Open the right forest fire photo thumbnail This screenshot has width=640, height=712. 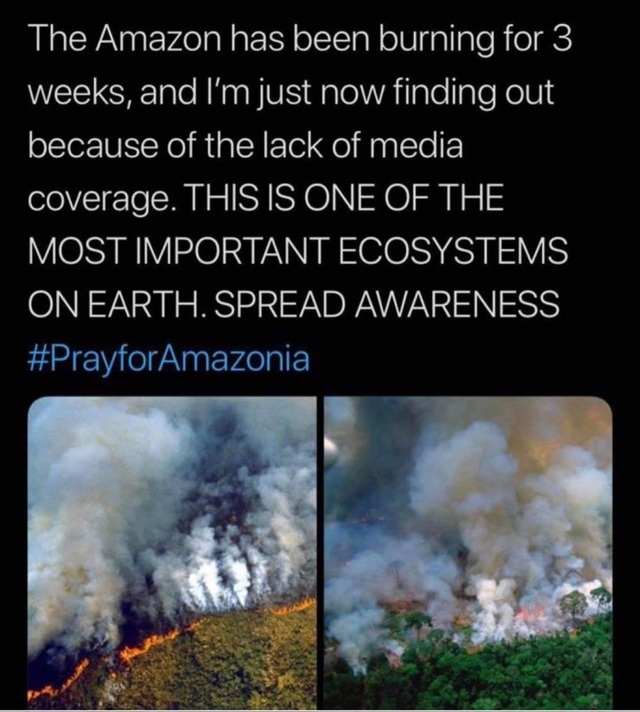point(468,552)
